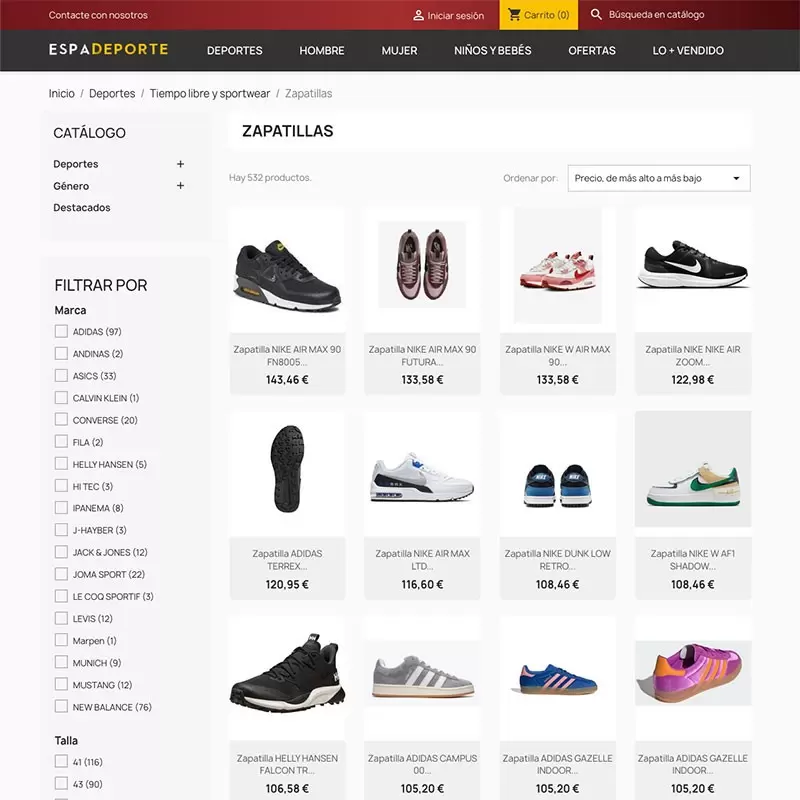Viewport: 800px width, 800px height.
Task: Click the ESPADEPORTE logo
Action: click(x=109, y=49)
